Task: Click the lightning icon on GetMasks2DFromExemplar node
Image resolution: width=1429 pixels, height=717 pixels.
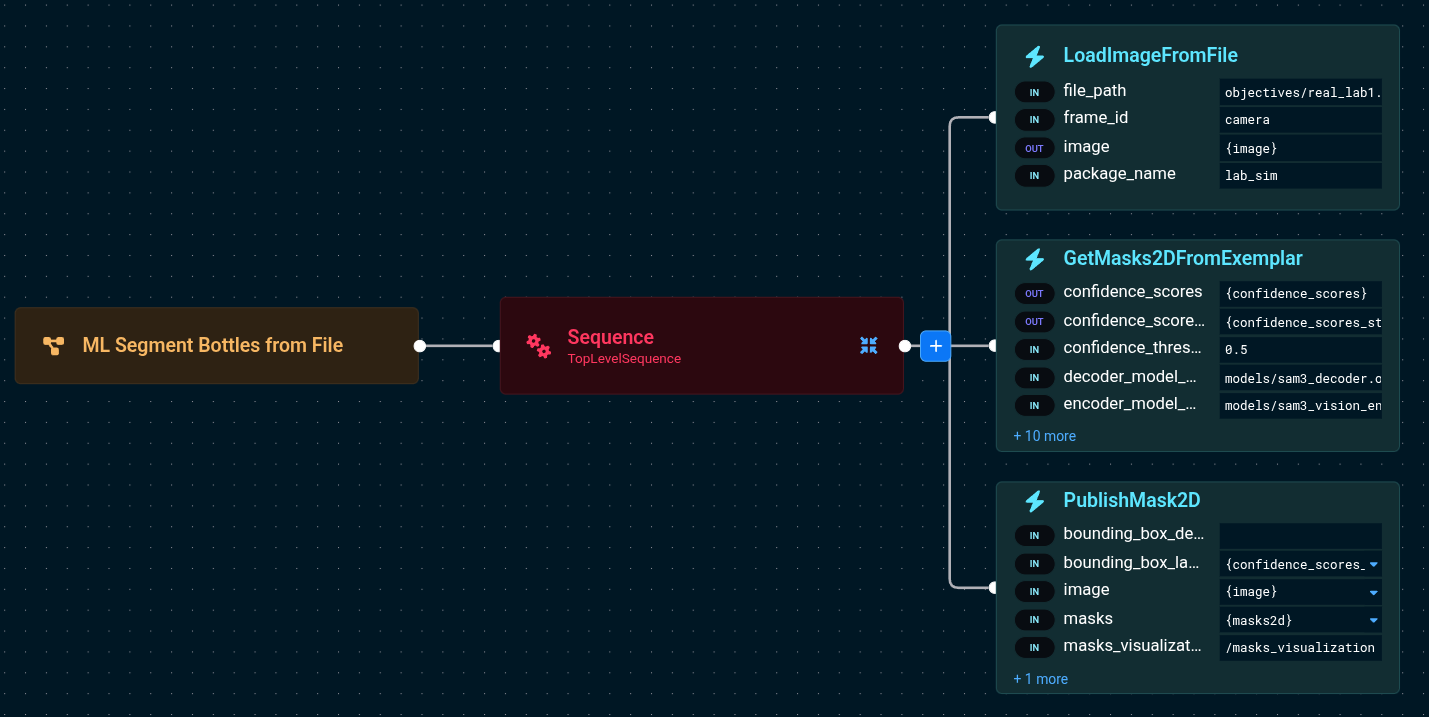Action: tap(1034, 259)
